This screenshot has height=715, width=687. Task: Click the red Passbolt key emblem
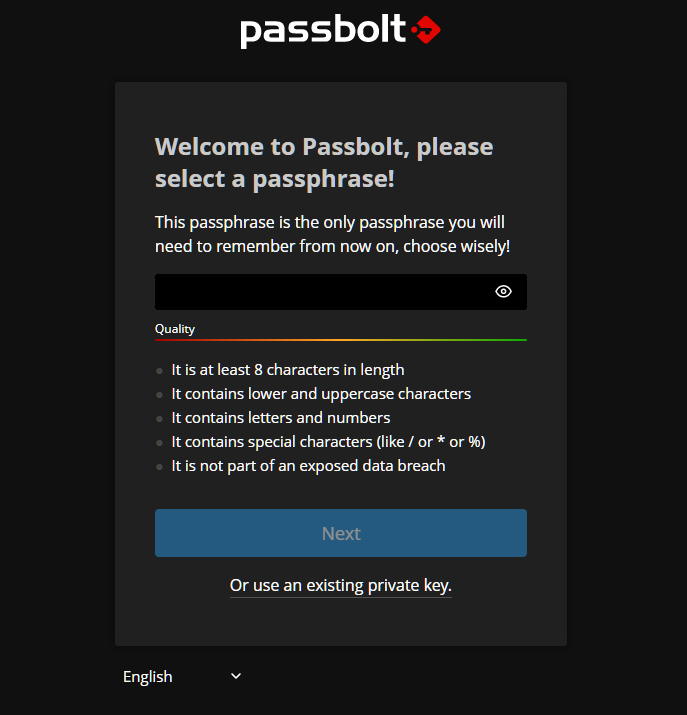[426, 30]
